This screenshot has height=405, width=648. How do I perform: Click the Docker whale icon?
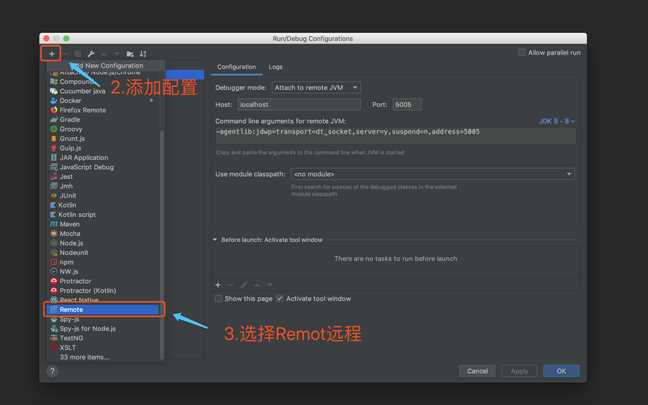54,100
